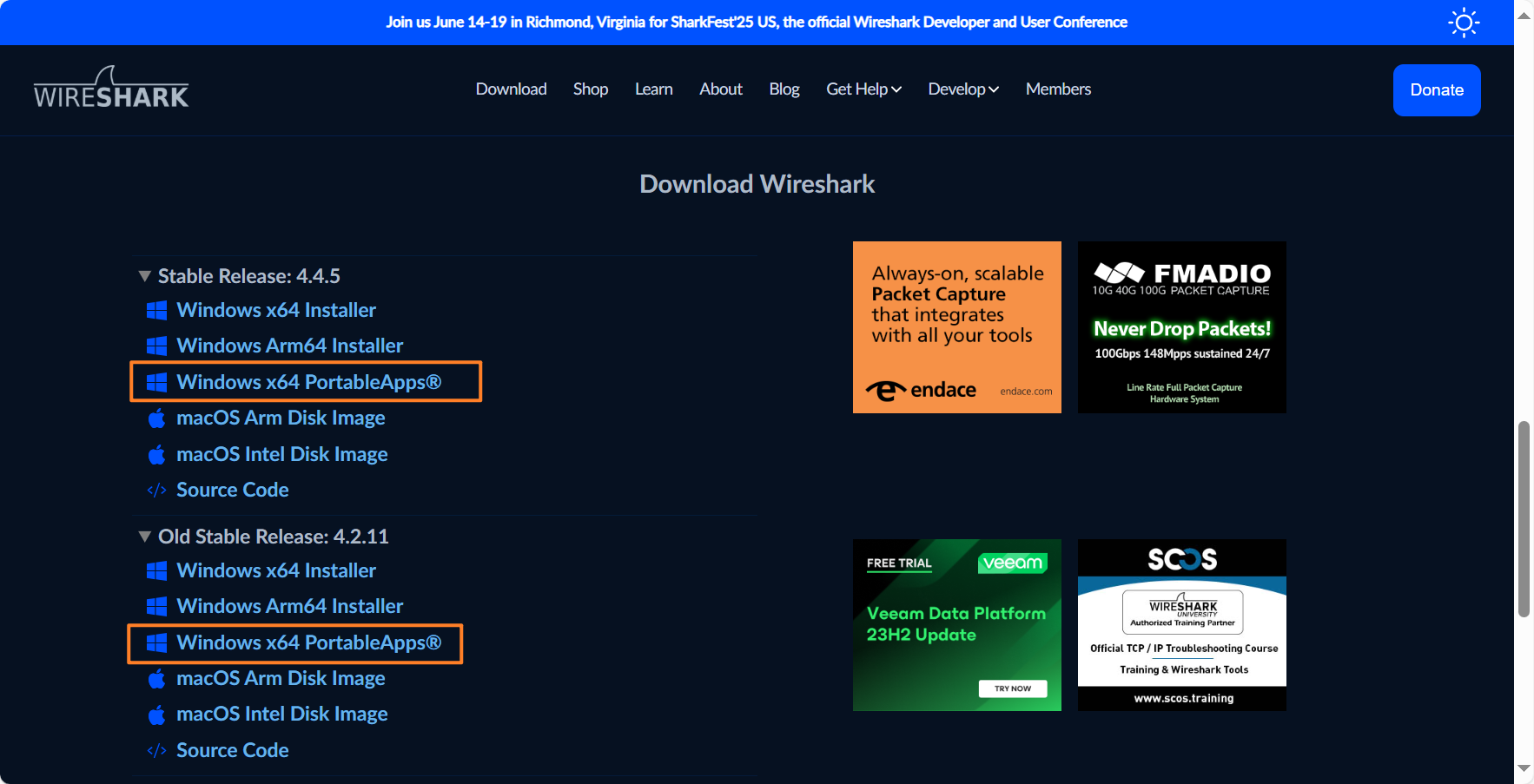Open the Learn navigation link
Viewport: 1534px width, 784px height.
pyautogui.click(x=654, y=89)
